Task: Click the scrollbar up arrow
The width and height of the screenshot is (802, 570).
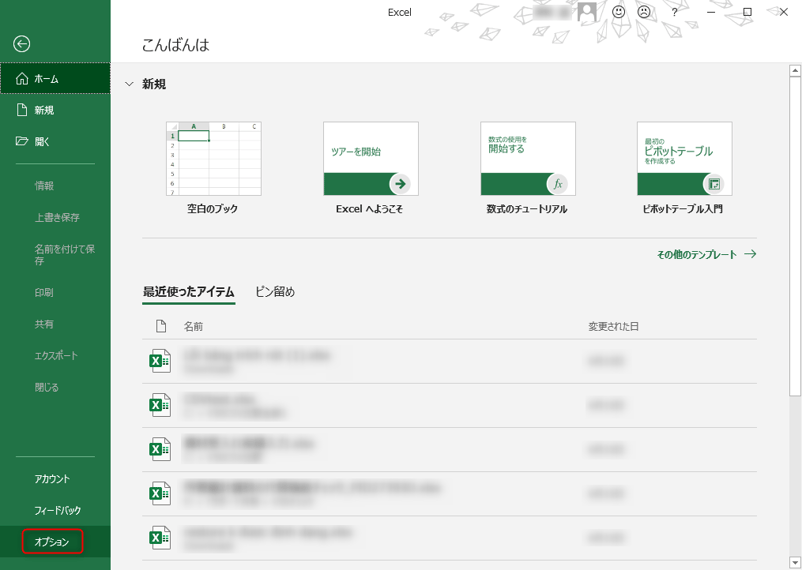Action: (795, 71)
